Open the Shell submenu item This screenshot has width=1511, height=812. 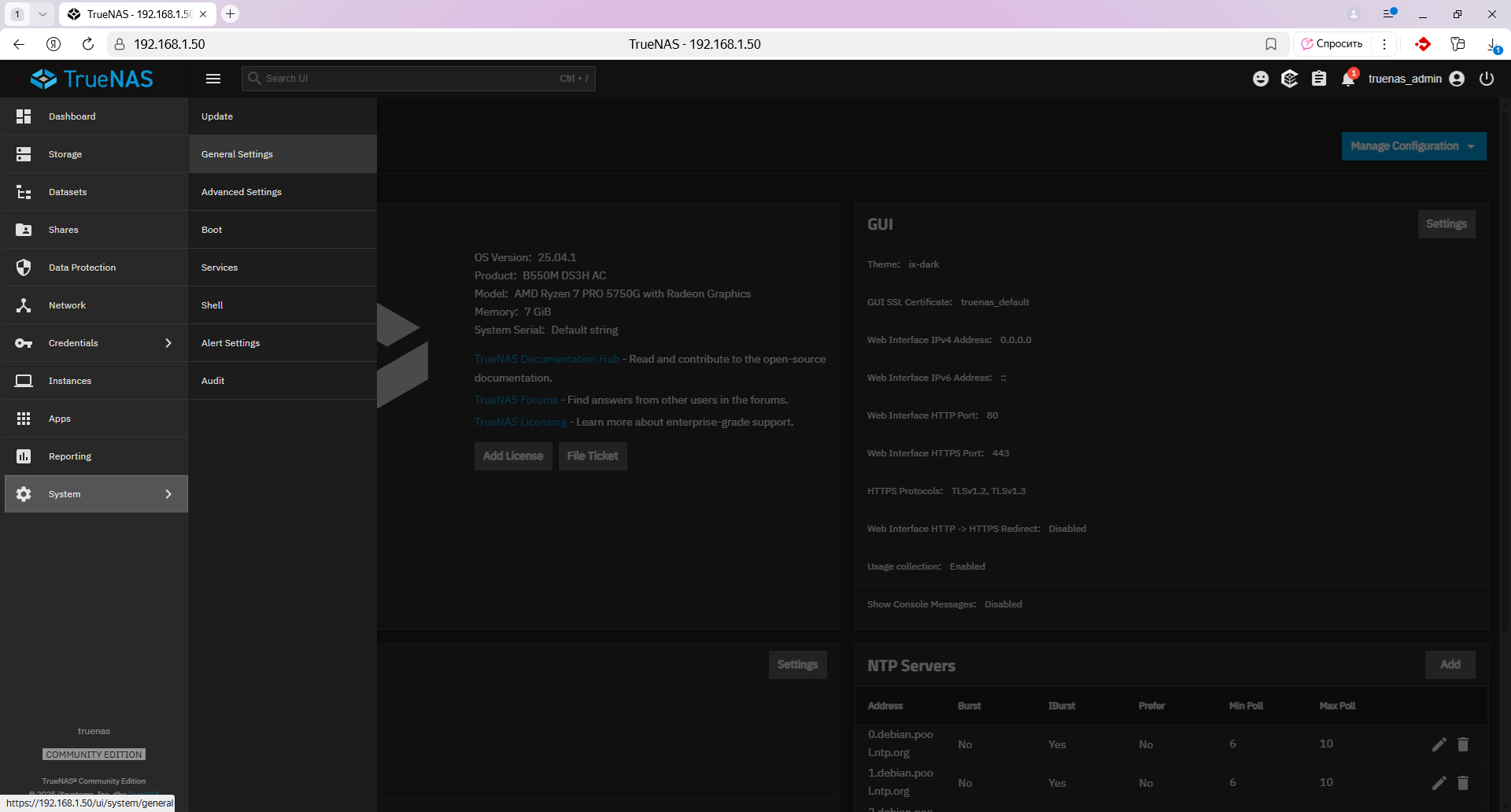pos(283,305)
